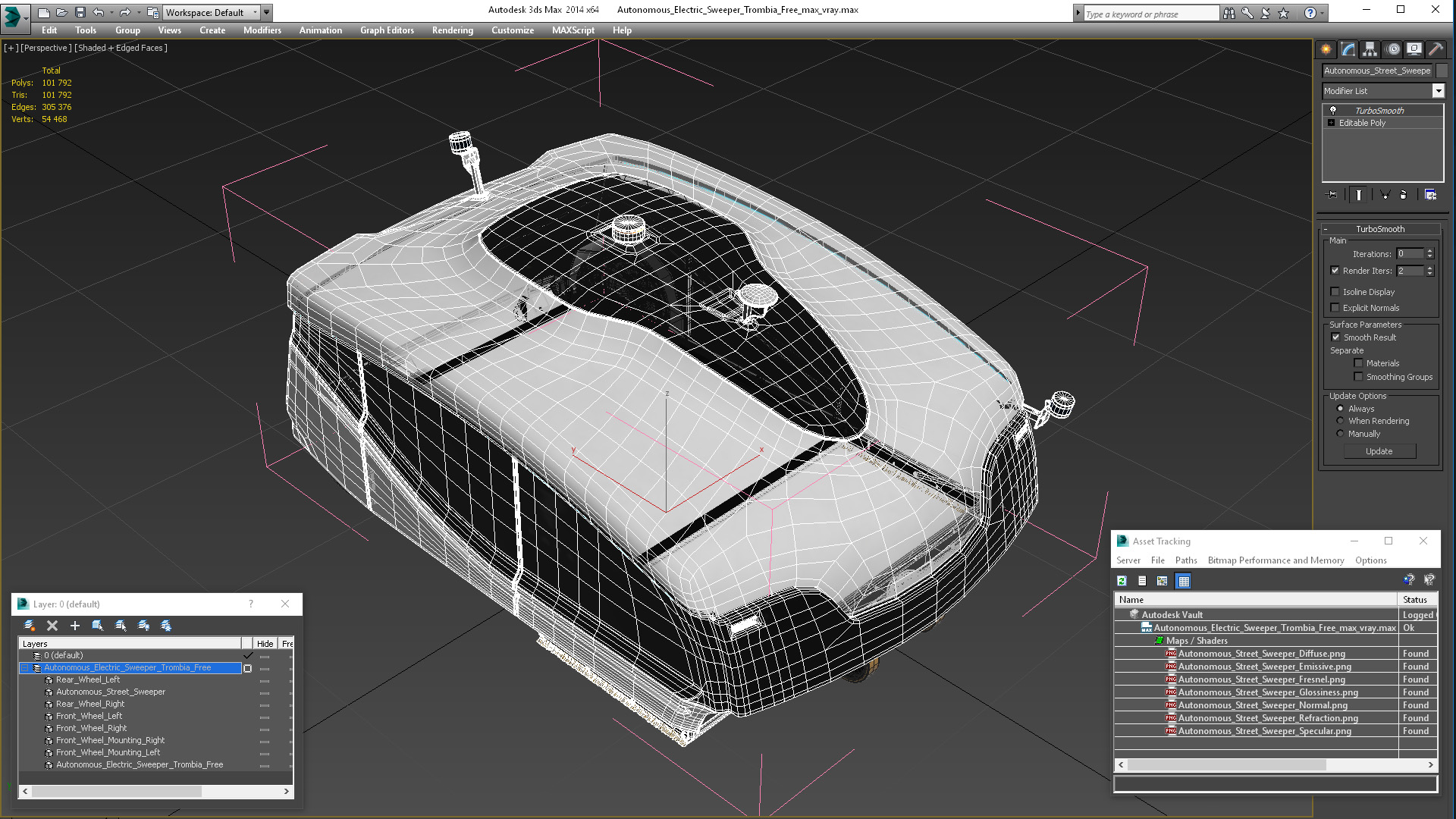Click Pin Stack icon under modifier stack
This screenshot has width=1456, height=819.
pos(1332,195)
